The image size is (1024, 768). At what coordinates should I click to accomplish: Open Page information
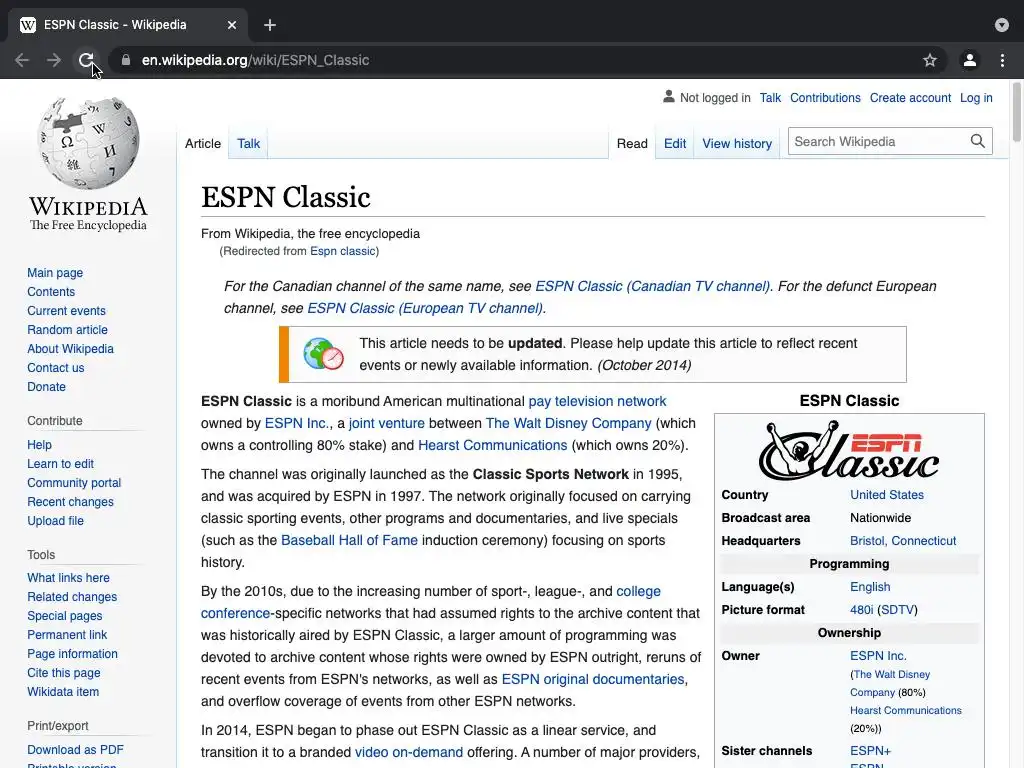[x=72, y=654]
